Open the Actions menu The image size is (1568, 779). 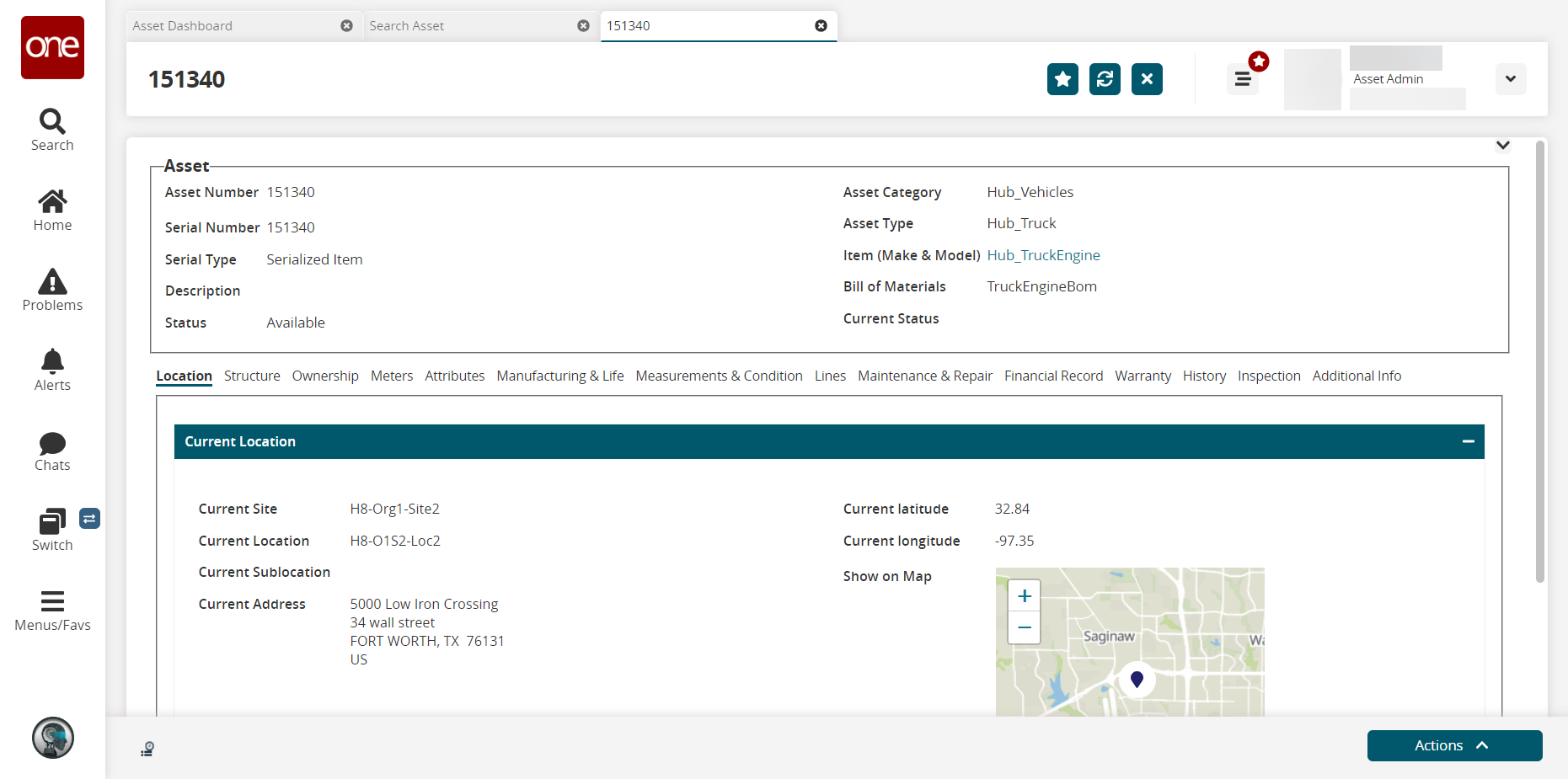click(x=1453, y=745)
